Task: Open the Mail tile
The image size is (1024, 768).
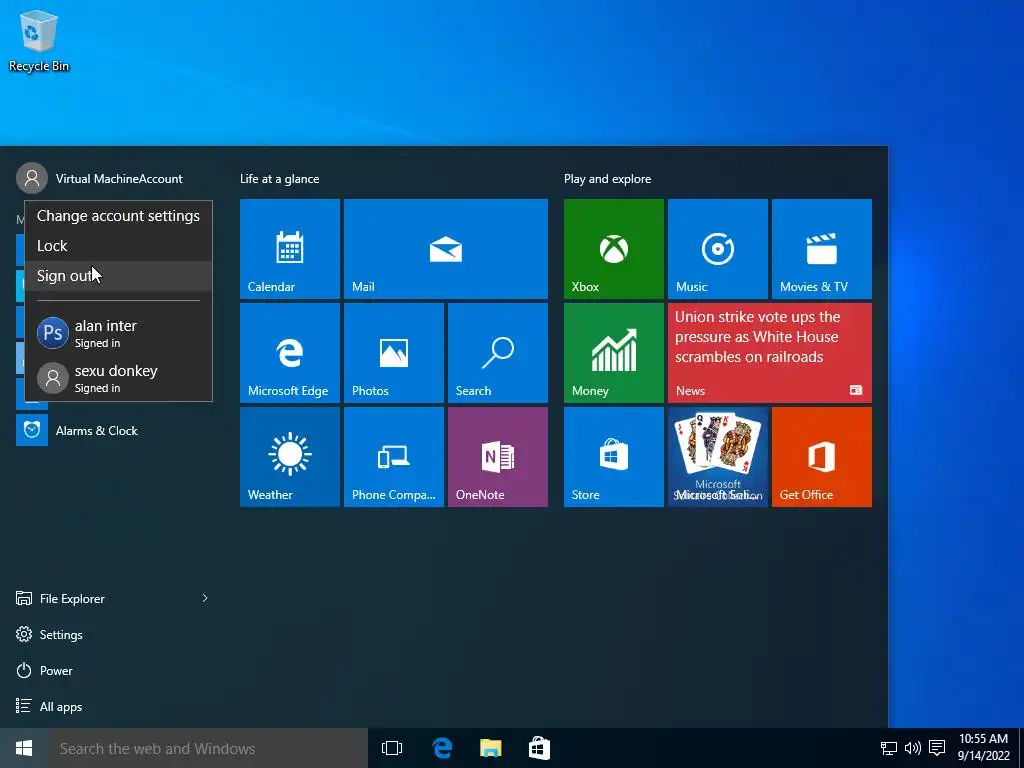Action: [x=445, y=249]
